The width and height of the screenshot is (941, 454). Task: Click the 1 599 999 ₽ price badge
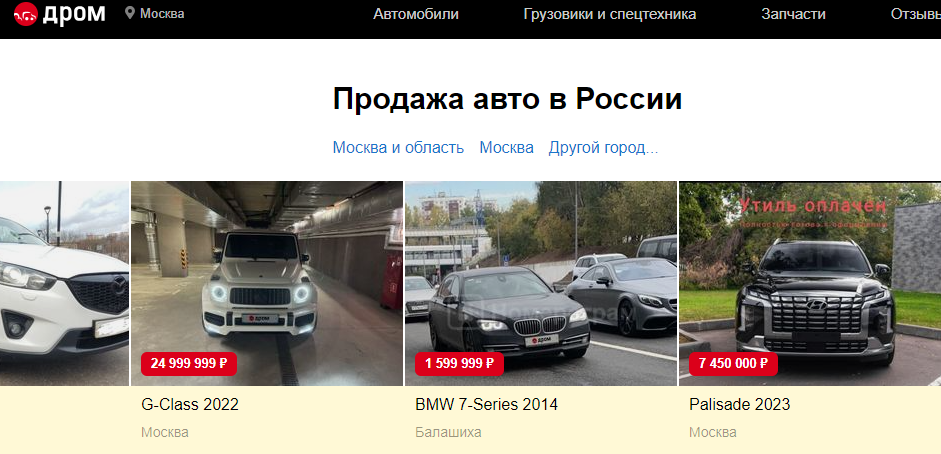click(460, 363)
